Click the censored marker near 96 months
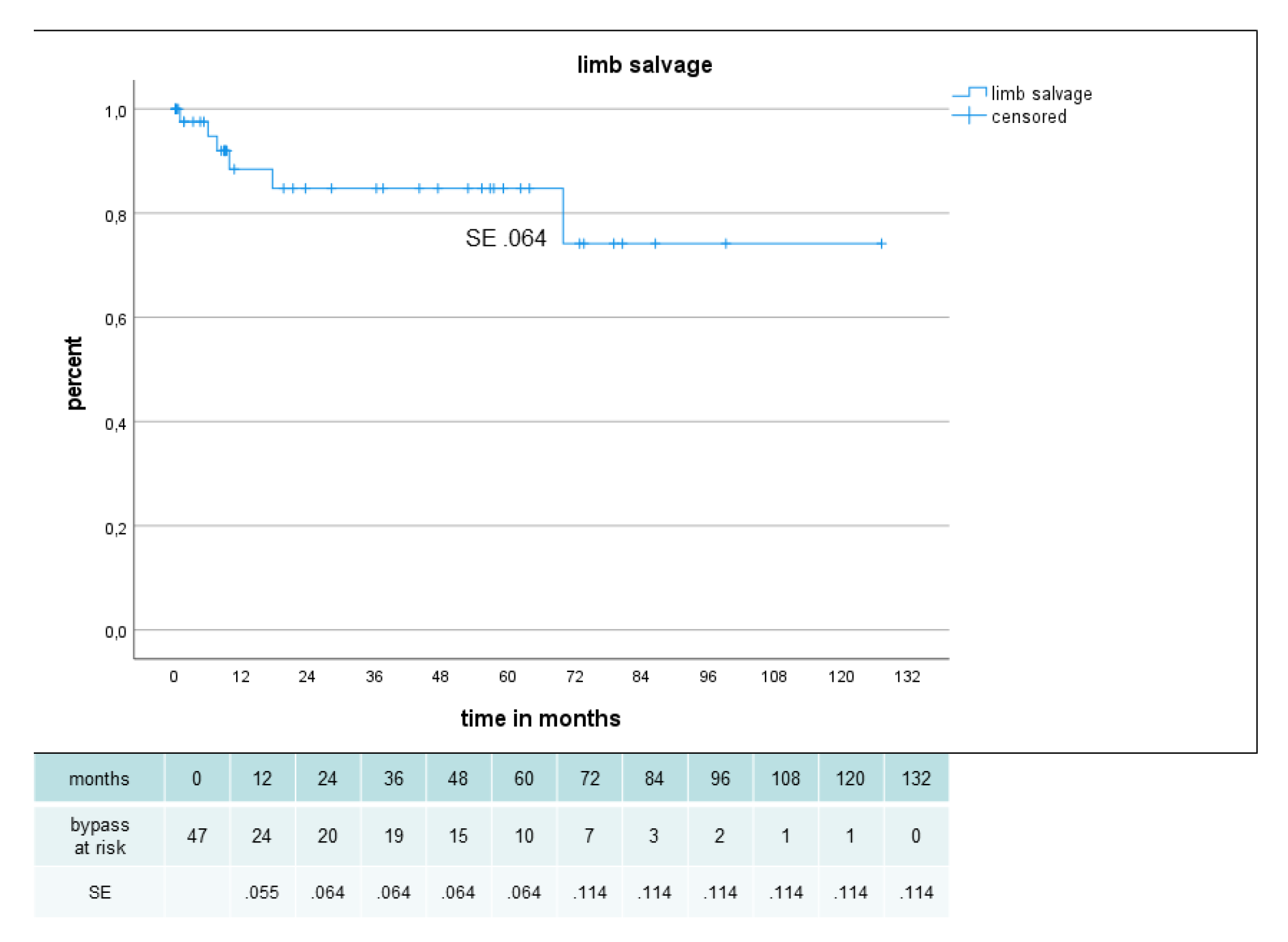Image resolution: width=1288 pixels, height=942 pixels. pyautogui.click(x=725, y=243)
